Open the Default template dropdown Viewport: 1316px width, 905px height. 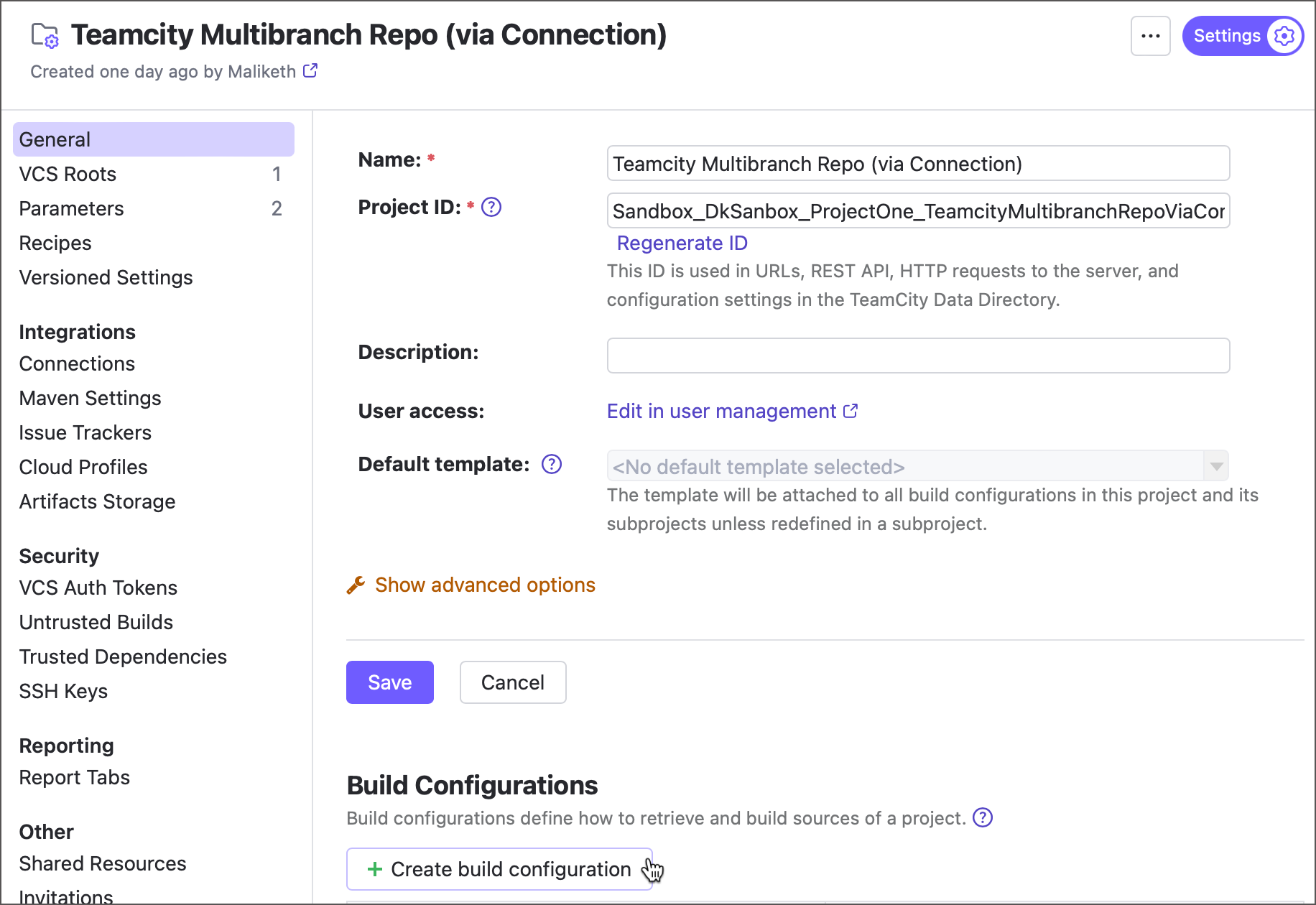point(1215,466)
